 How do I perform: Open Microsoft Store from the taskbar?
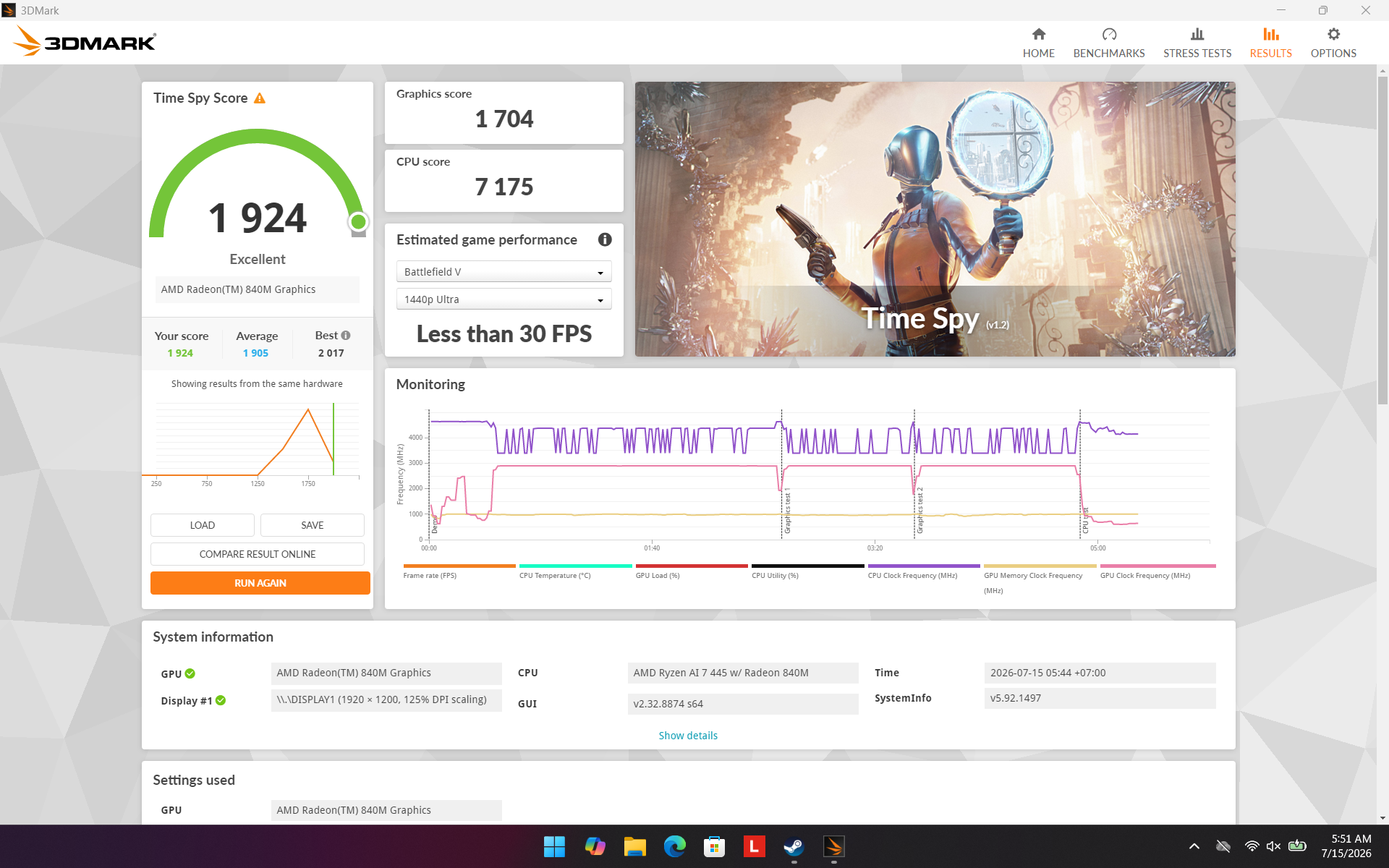click(714, 846)
